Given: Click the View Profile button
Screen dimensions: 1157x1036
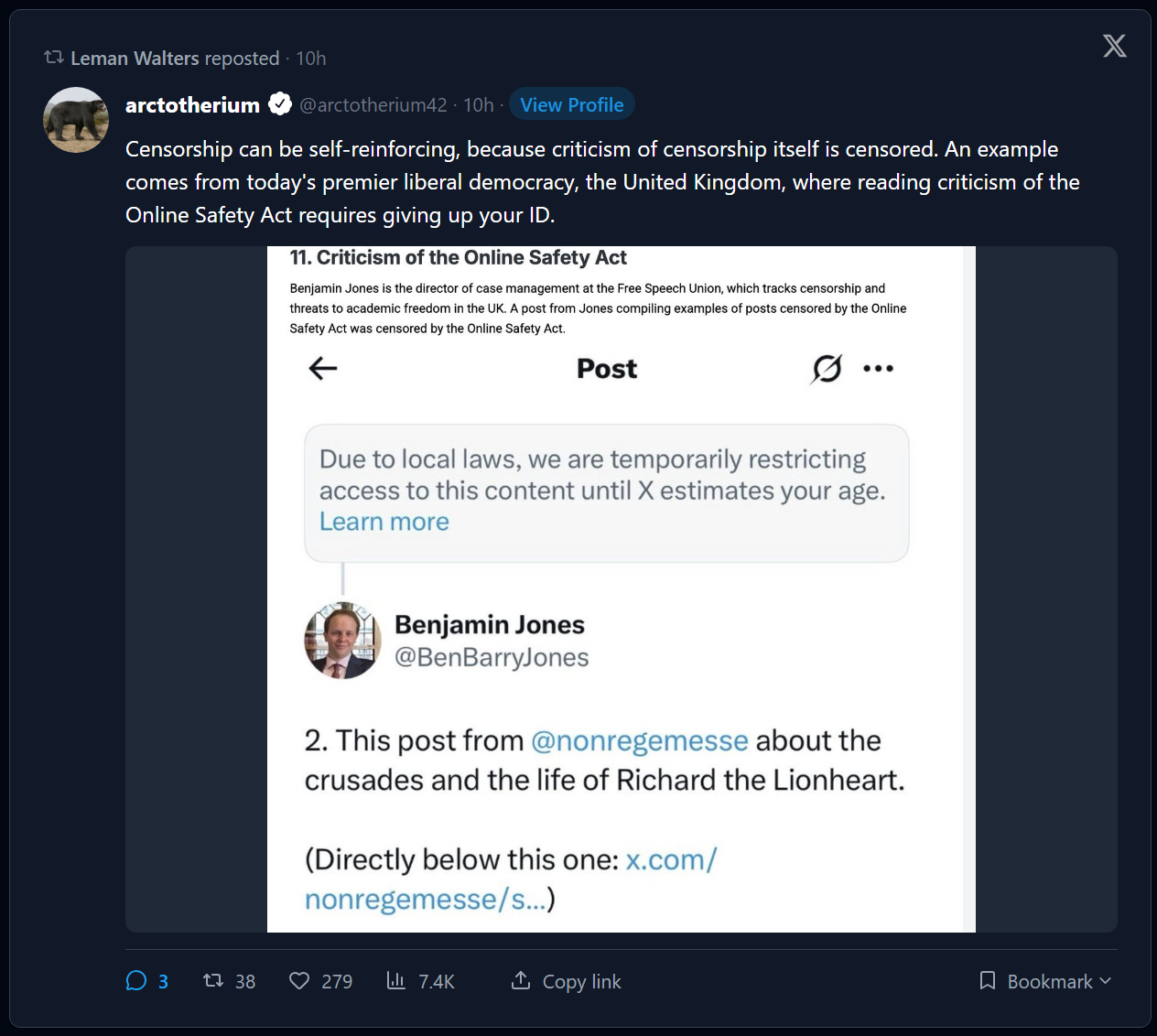Looking at the screenshot, I should pyautogui.click(x=572, y=104).
